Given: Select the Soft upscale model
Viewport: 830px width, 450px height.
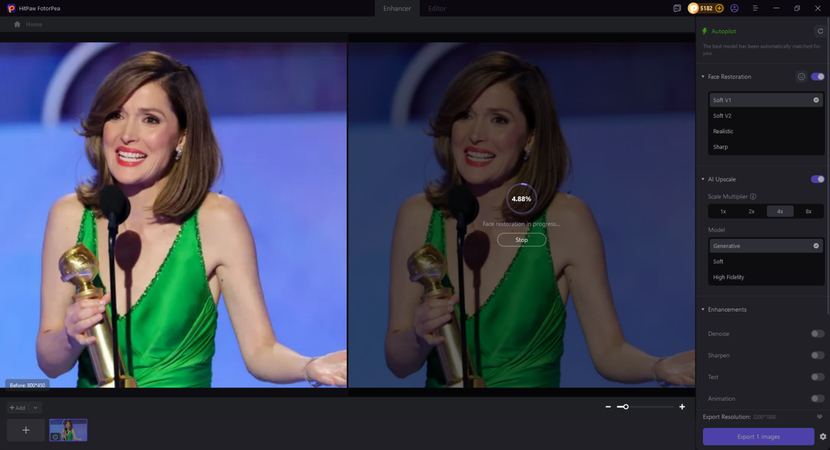Looking at the screenshot, I should pos(766,262).
